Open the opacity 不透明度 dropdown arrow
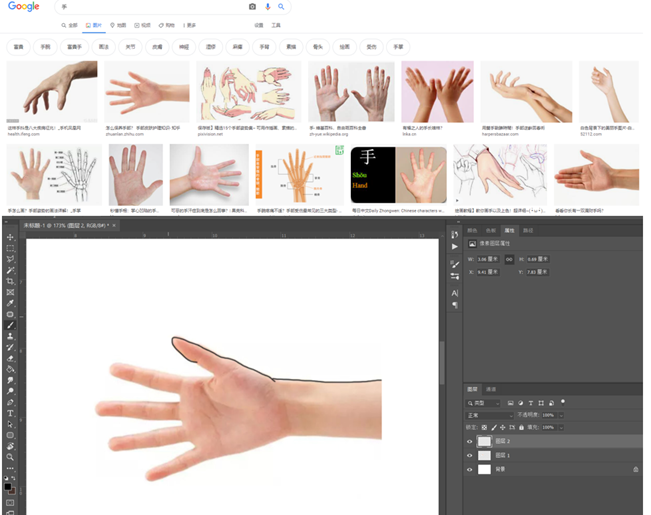This screenshot has height=515, width=651. tap(561, 415)
